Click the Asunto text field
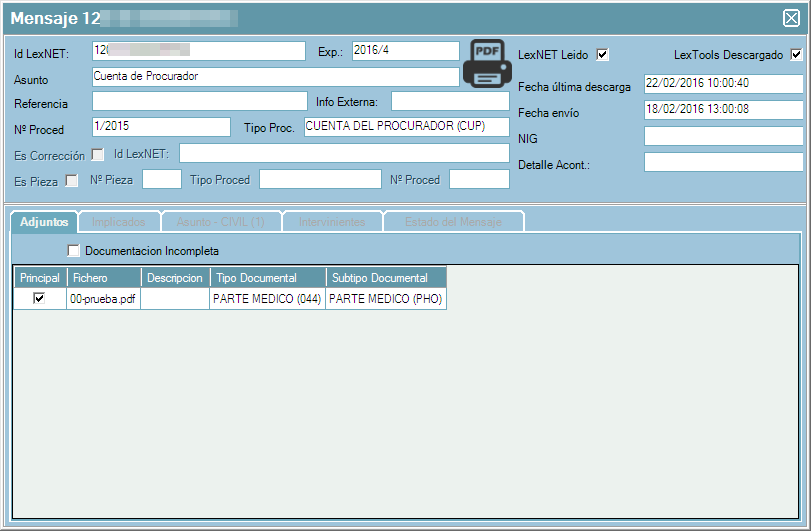This screenshot has width=811, height=531. pos(275,77)
